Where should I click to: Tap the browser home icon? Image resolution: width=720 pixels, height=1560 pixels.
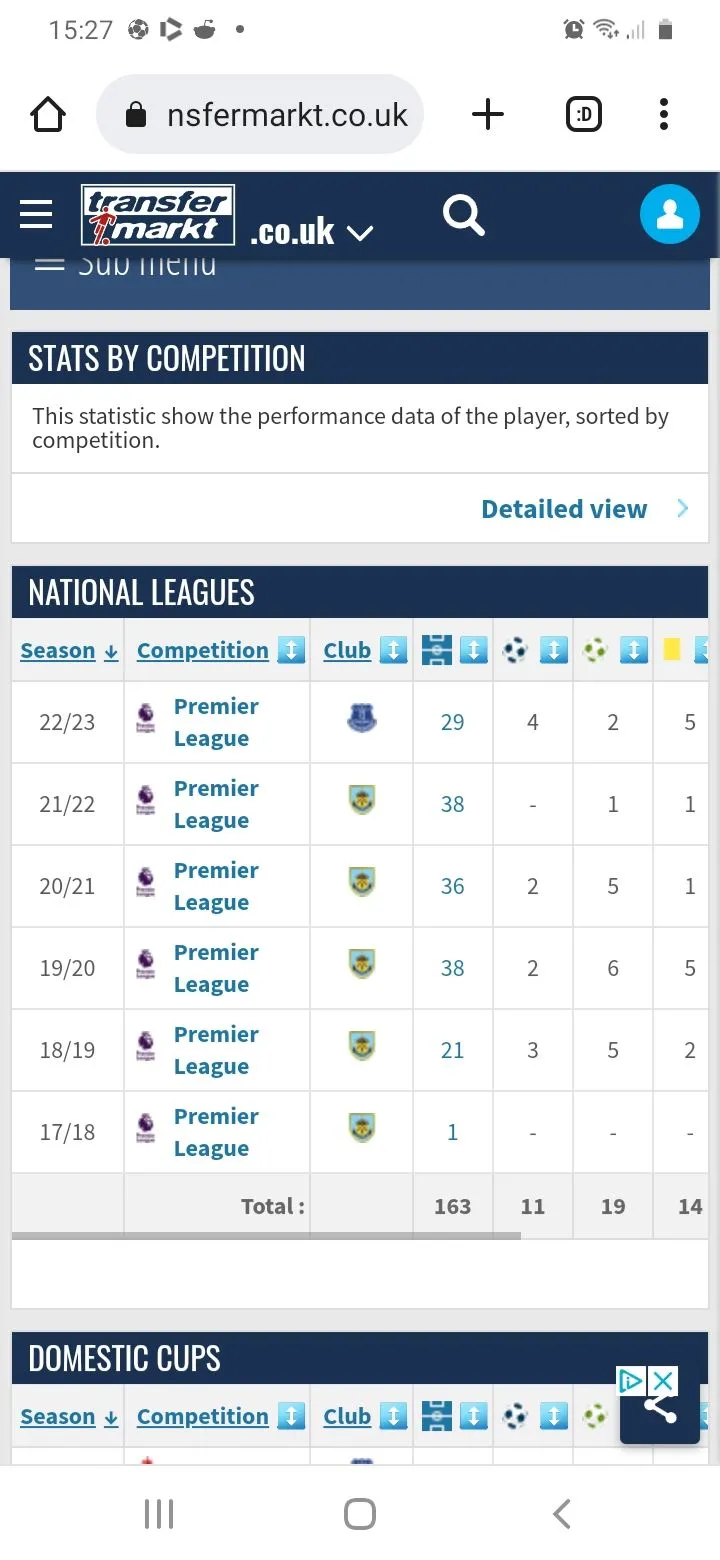48,115
